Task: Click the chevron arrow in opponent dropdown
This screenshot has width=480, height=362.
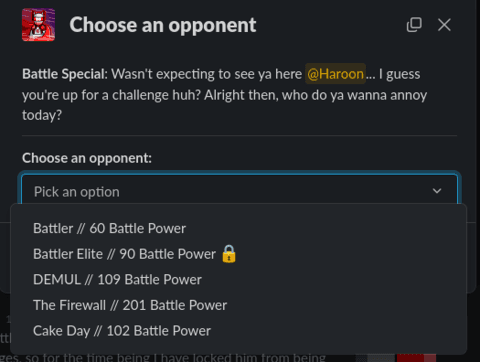Action: (437, 191)
